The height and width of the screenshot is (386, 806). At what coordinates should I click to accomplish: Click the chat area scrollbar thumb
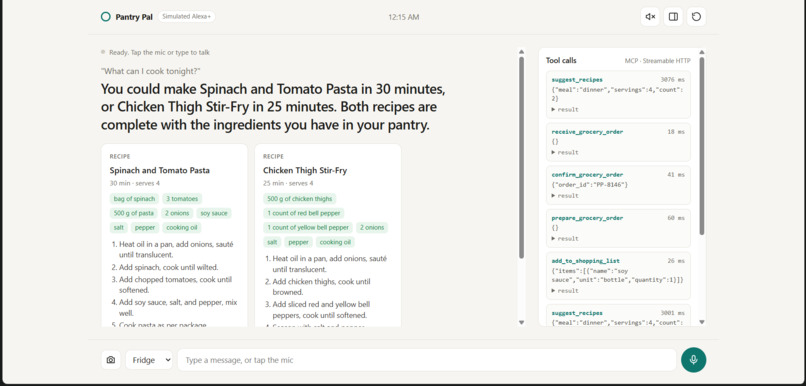[x=521, y=157]
